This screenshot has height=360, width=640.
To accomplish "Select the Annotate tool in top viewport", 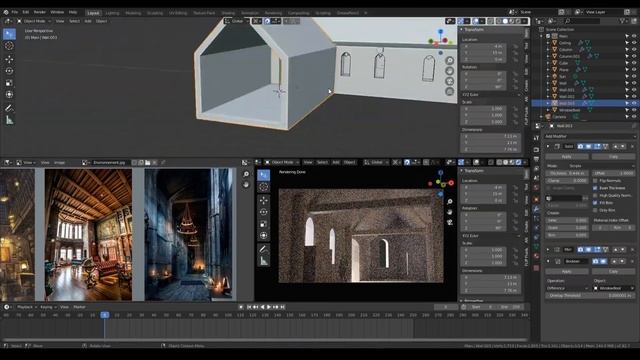I will [9, 108].
